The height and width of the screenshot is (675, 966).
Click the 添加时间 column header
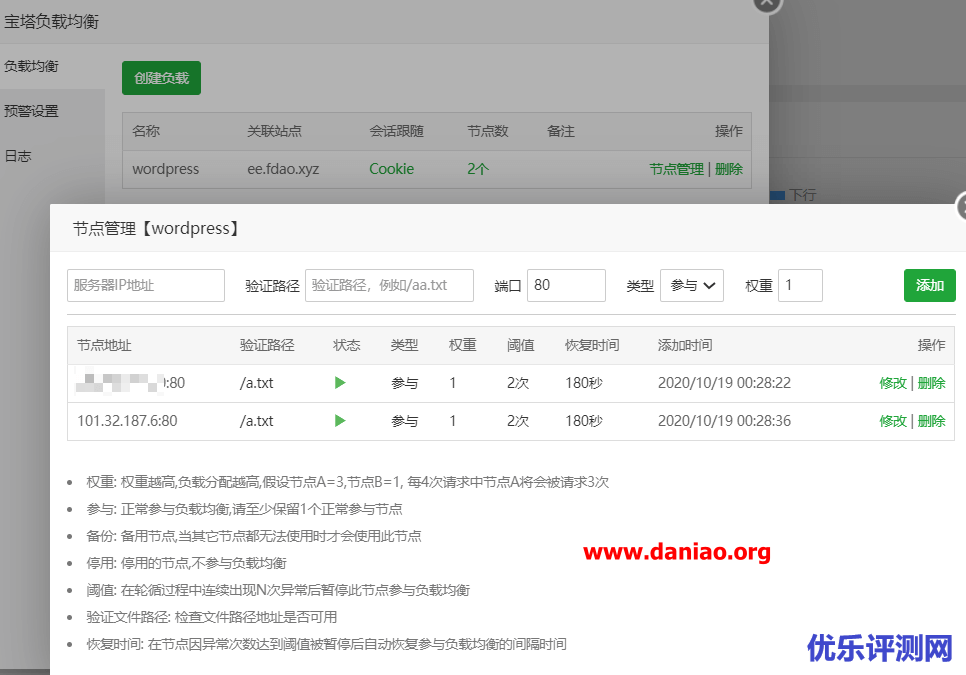(x=685, y=346)
